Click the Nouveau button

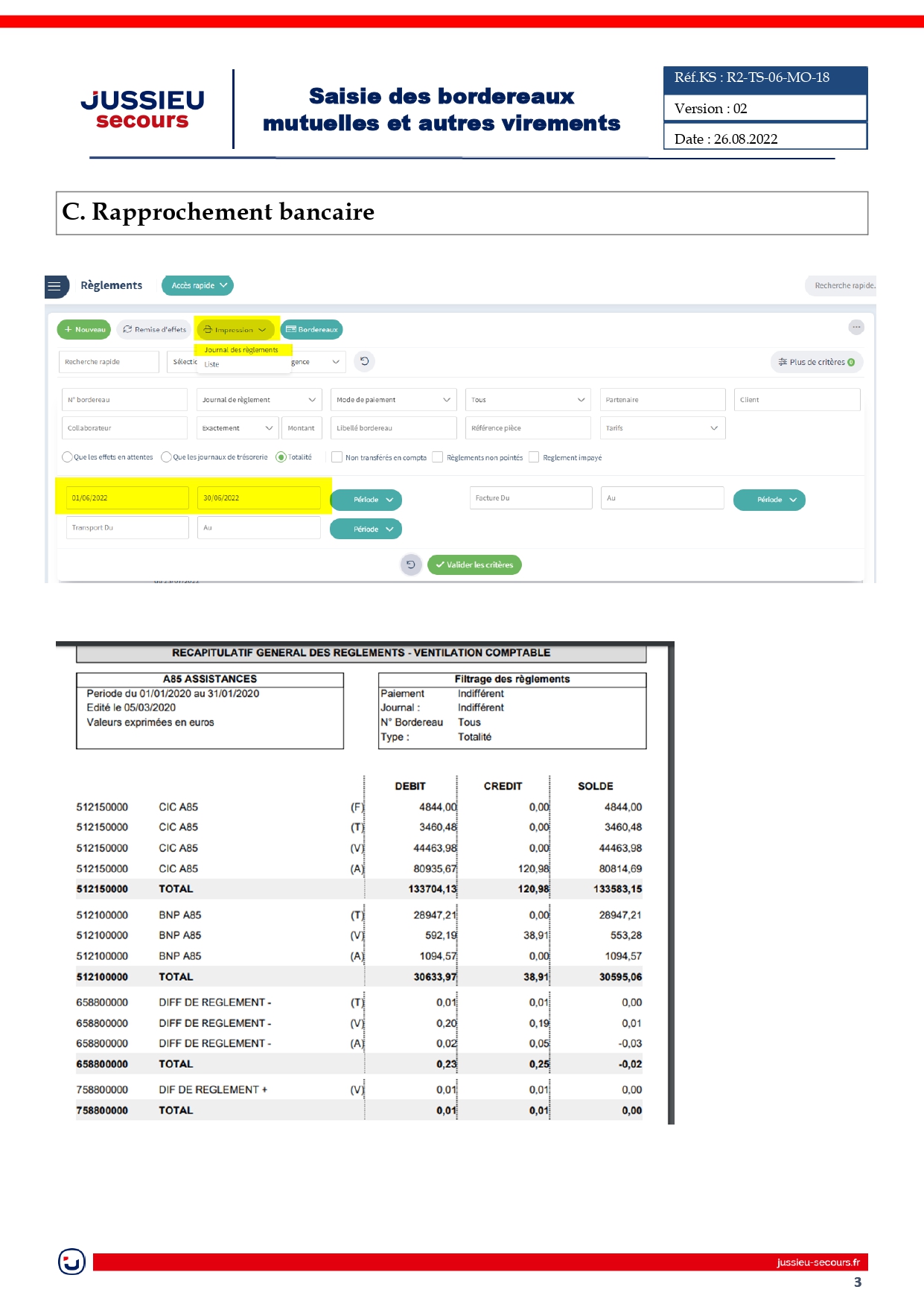[84, 329]
